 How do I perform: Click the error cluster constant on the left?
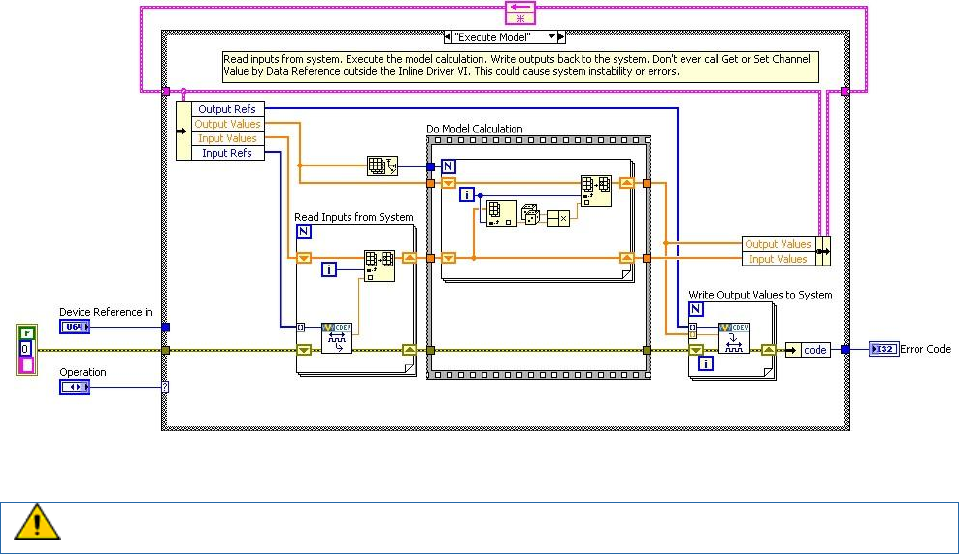pos(26,349)
